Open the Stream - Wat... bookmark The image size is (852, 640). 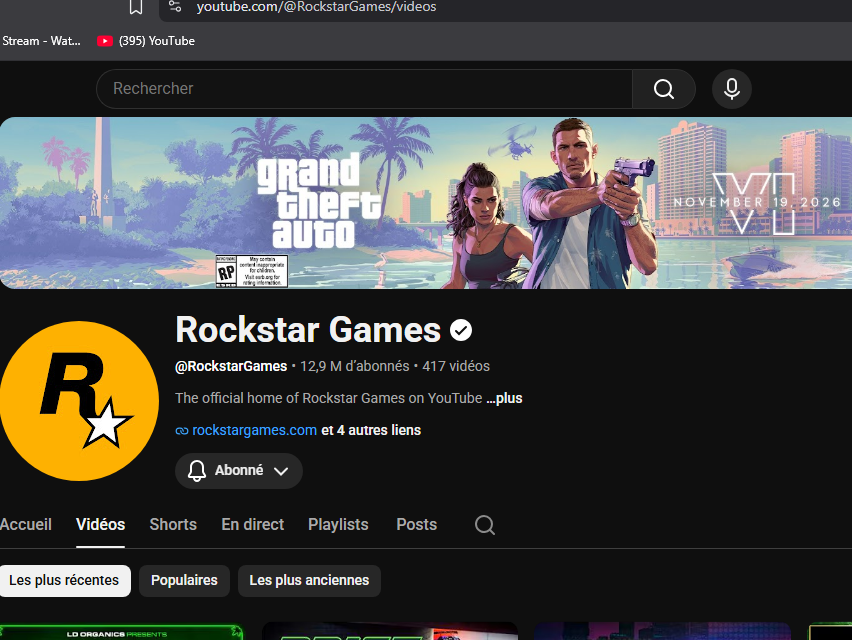pyautogui.click(x=41, y=41)
